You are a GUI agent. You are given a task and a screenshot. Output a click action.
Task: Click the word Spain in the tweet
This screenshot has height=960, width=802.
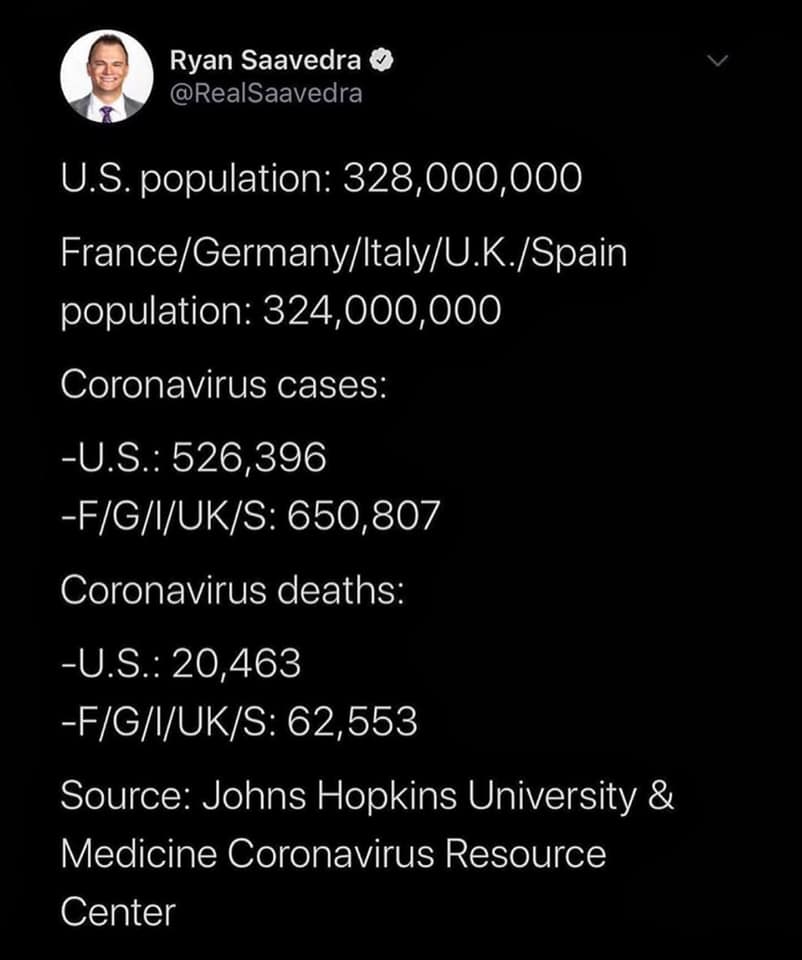click(579, 253)
